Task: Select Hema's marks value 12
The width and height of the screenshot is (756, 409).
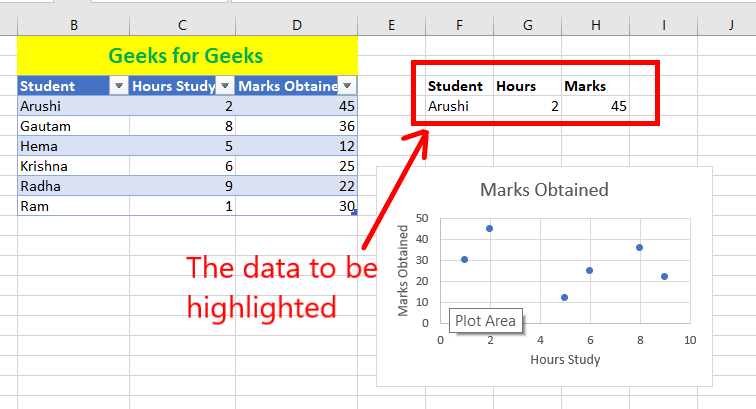Action: click(297, 146)
